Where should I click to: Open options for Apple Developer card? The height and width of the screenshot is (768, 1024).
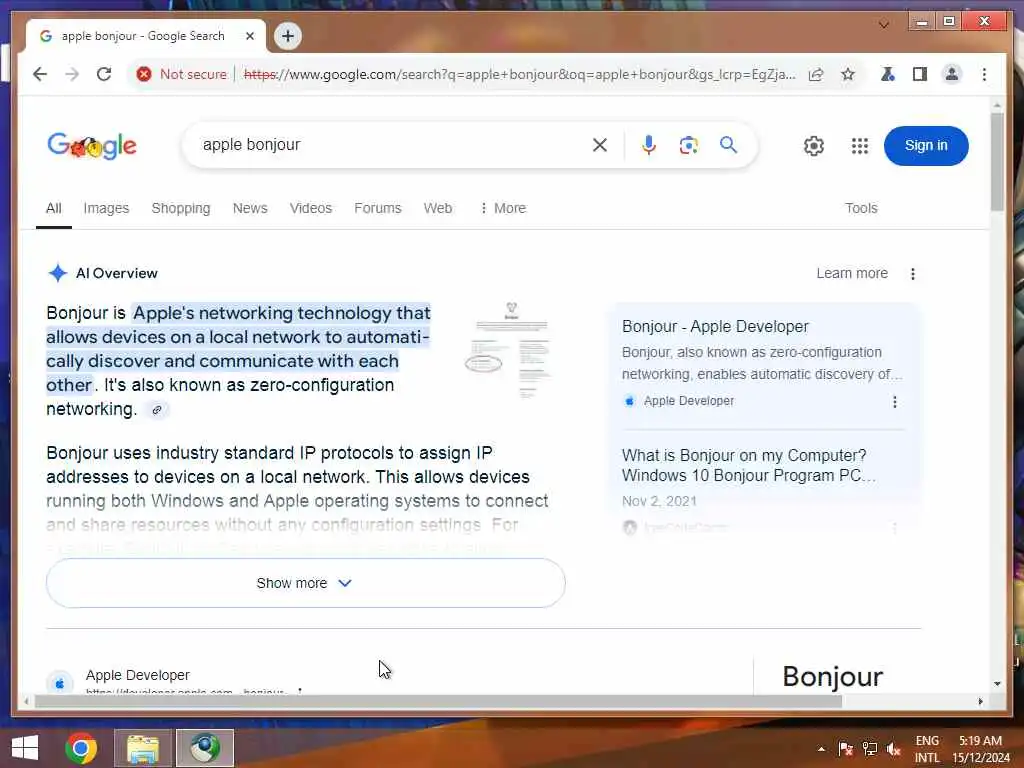click(895, 402)
